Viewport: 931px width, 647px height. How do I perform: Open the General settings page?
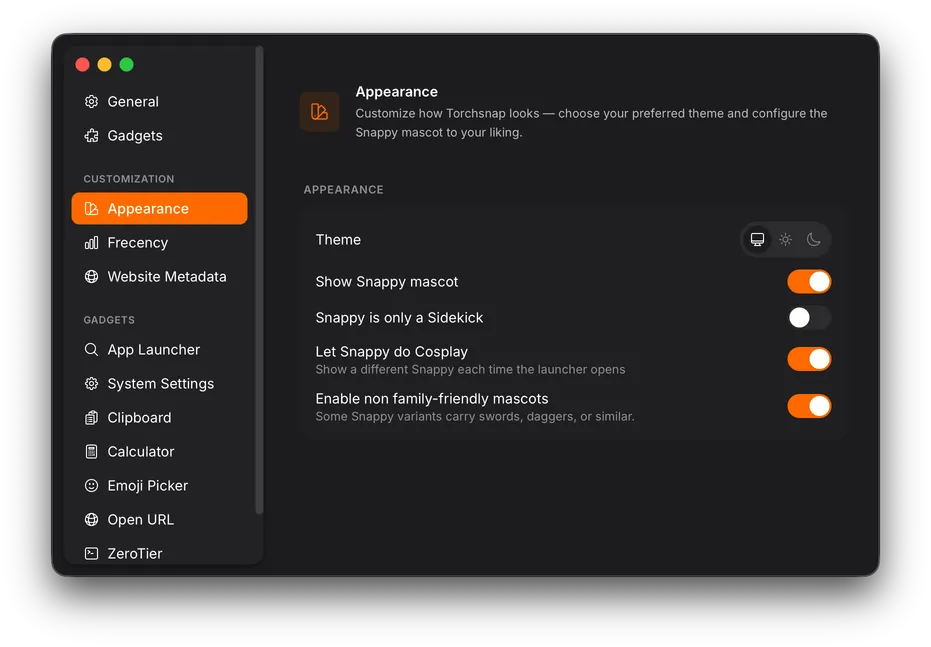[159, 102]
